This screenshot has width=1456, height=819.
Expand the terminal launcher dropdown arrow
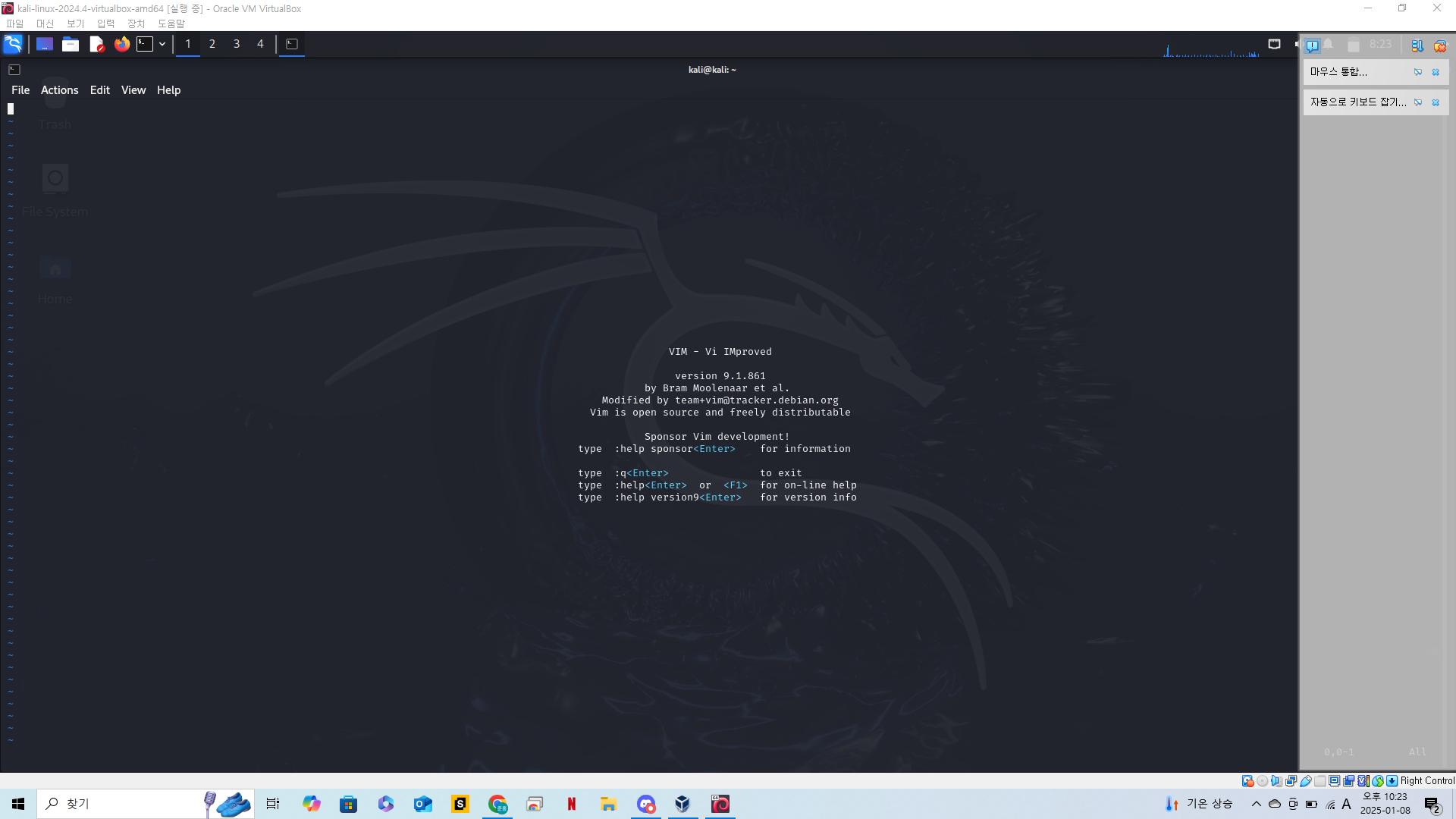click(162, 44)
